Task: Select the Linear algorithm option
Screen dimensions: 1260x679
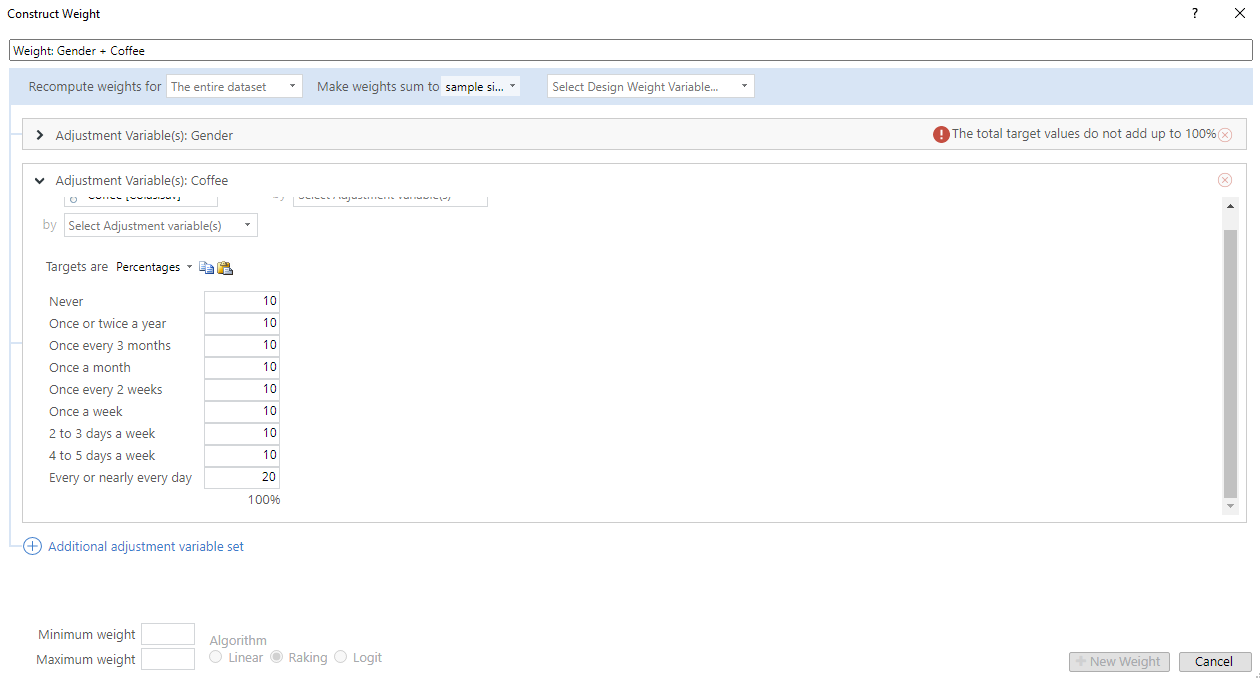Action: [x=216, y=657]
